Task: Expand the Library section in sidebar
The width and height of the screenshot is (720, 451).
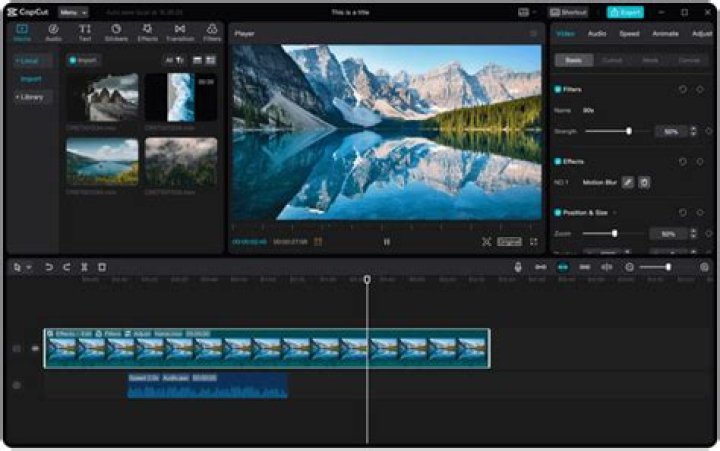Action: [31, 97]
